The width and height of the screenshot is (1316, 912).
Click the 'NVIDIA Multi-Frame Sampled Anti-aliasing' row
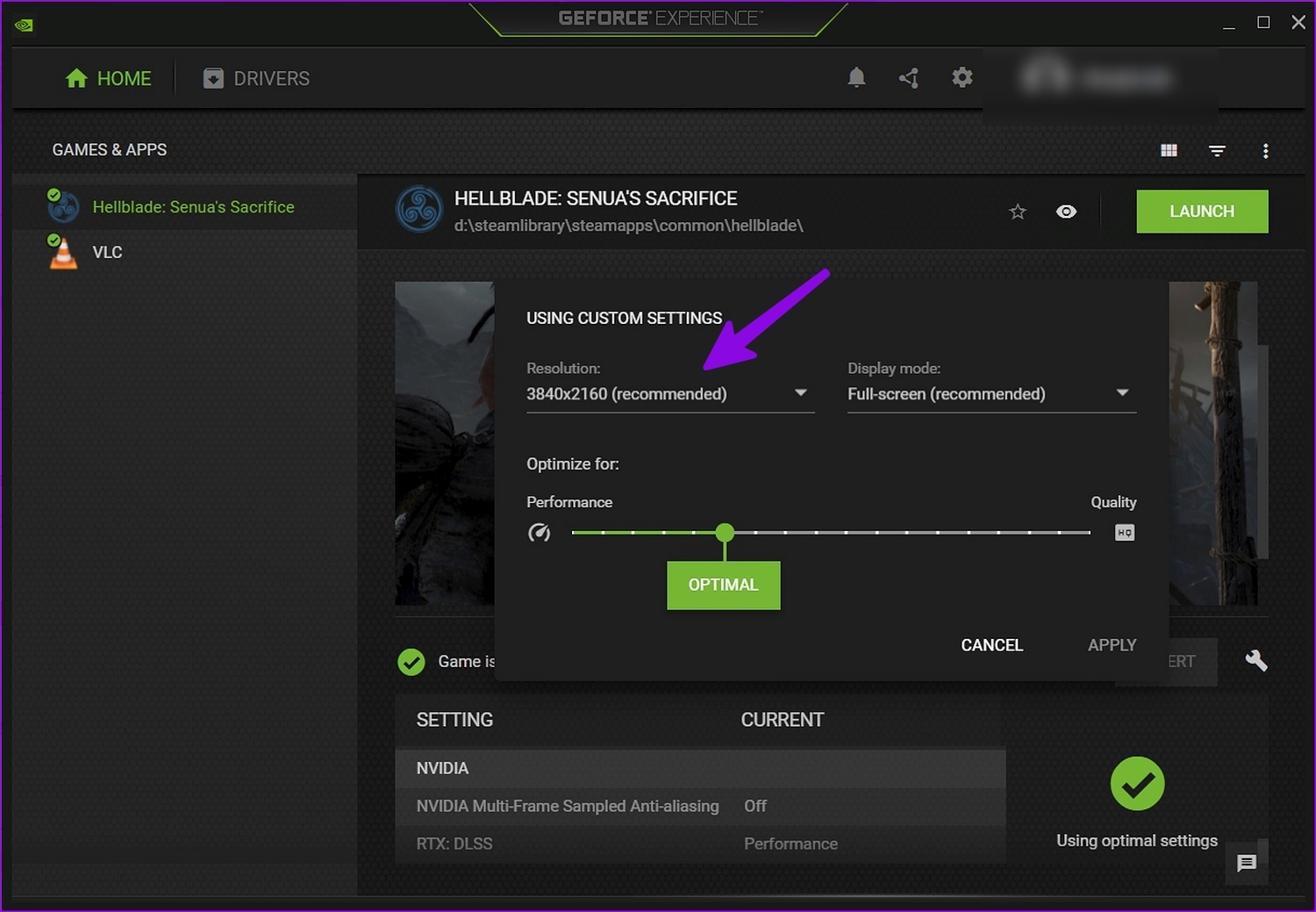point(700,806)
